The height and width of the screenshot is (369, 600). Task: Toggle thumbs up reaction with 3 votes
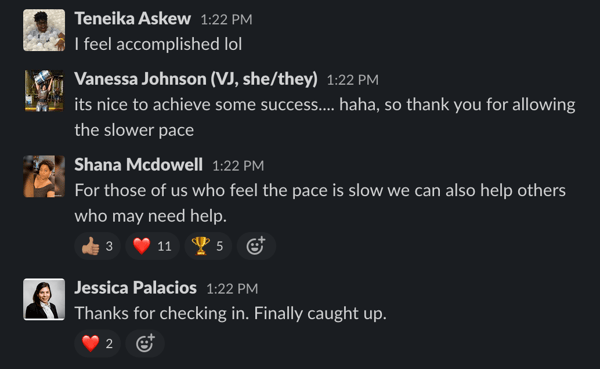tap(97, 246)
